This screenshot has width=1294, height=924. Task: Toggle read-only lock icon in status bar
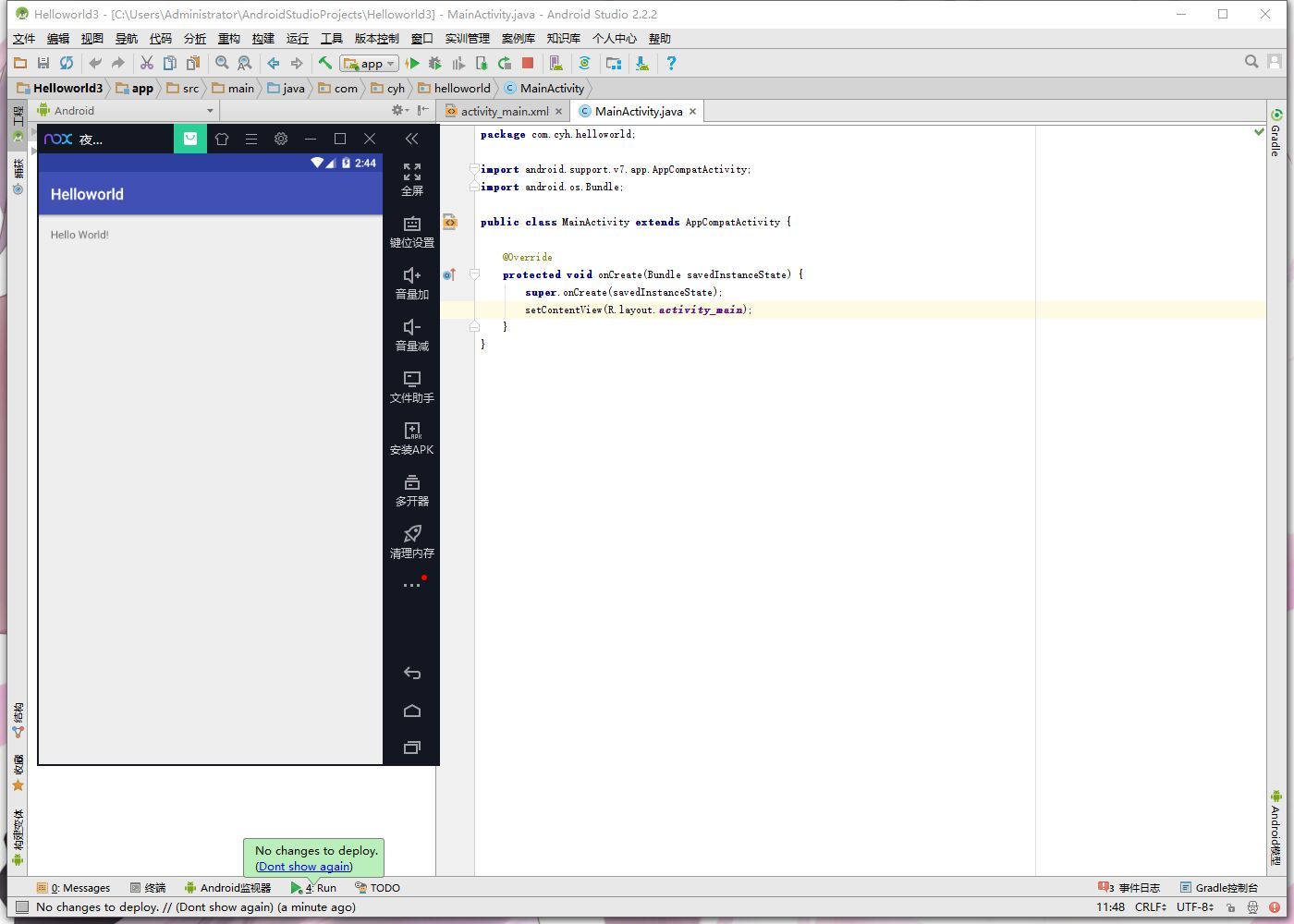[x=1230, y=907]
